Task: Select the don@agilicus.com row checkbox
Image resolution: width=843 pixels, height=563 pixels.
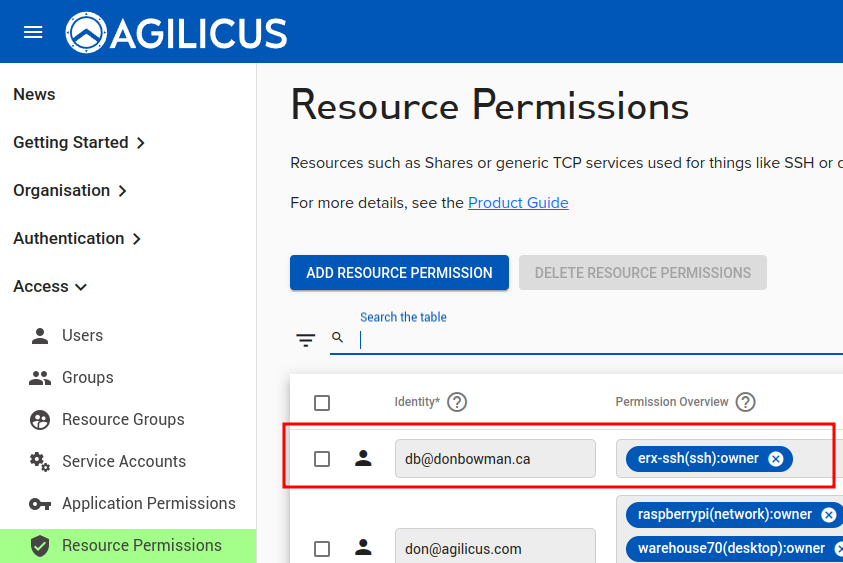Action: [x=322, y=549]
